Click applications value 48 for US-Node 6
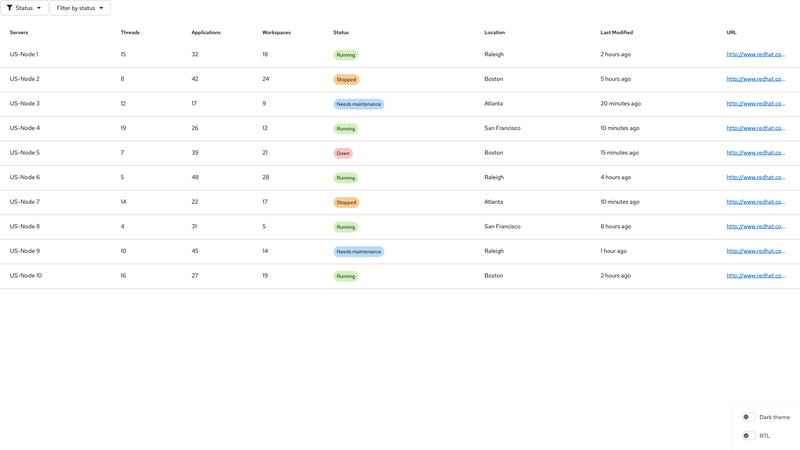Screen dimensions: 800x450 [x=195, y=178]
